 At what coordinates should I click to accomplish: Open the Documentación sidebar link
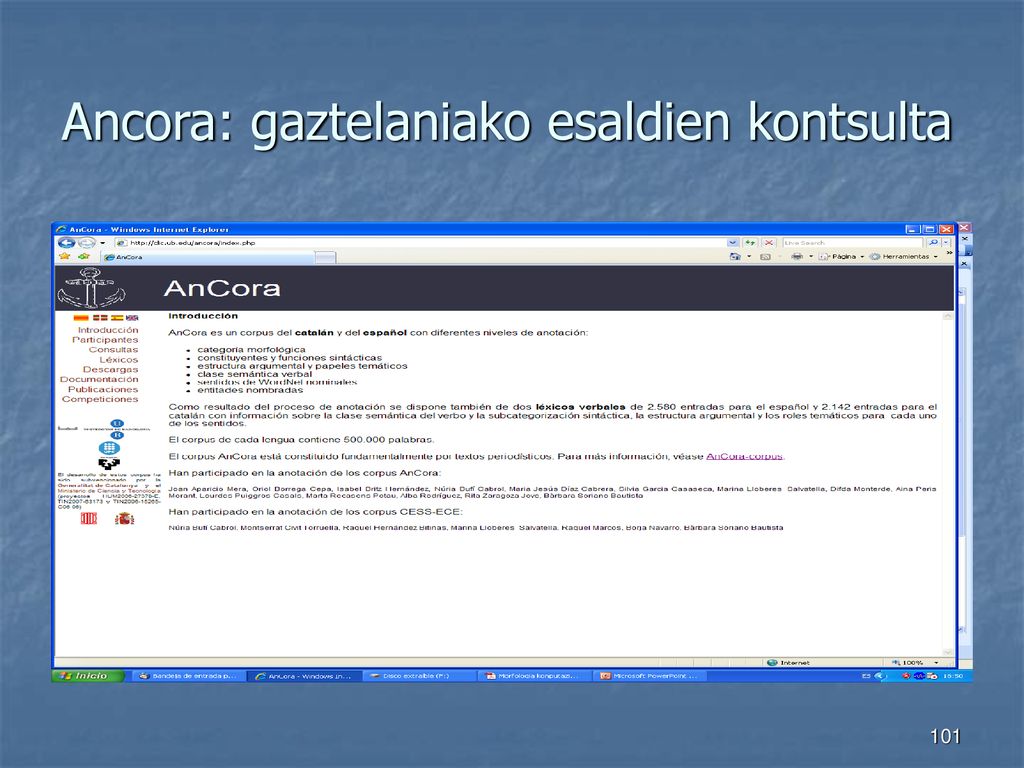click(99, 379)
